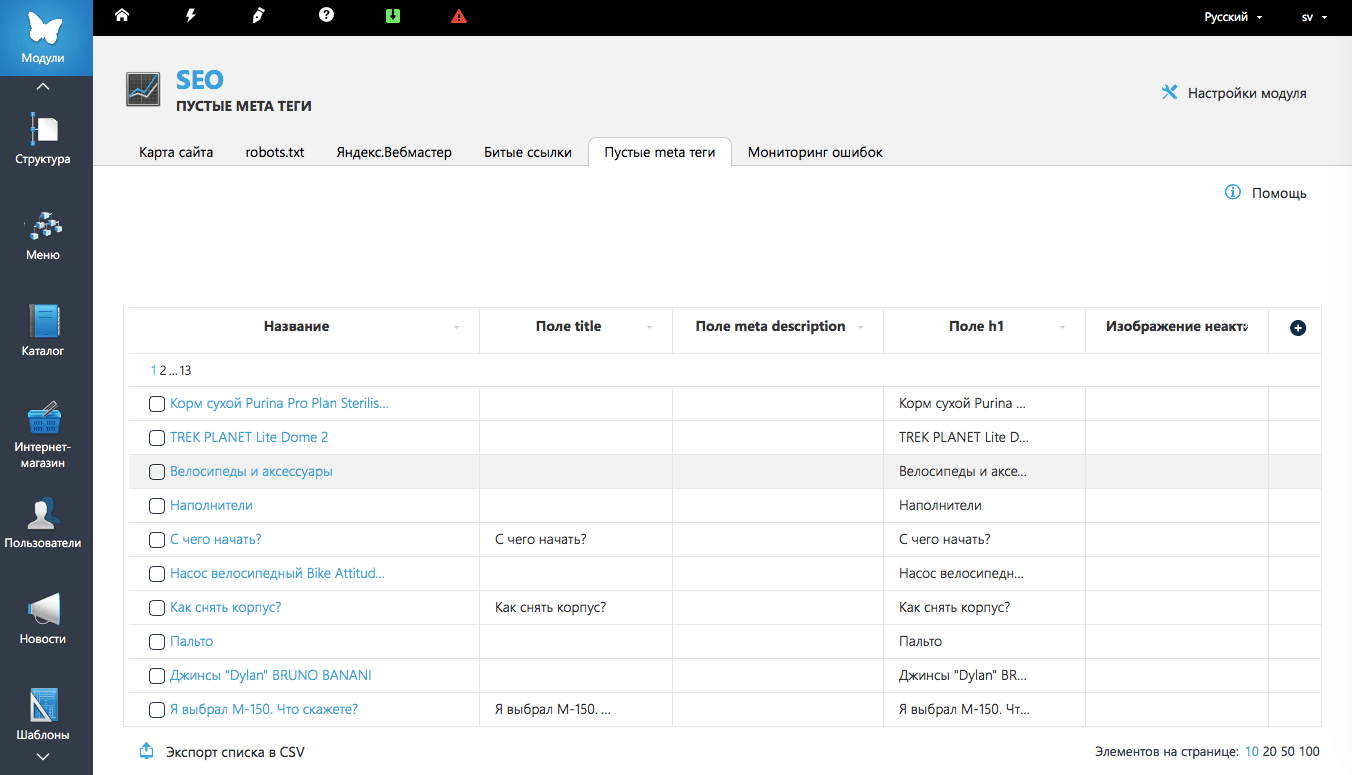Check the Как снять корпус? checkbox

tap(157, 608)
